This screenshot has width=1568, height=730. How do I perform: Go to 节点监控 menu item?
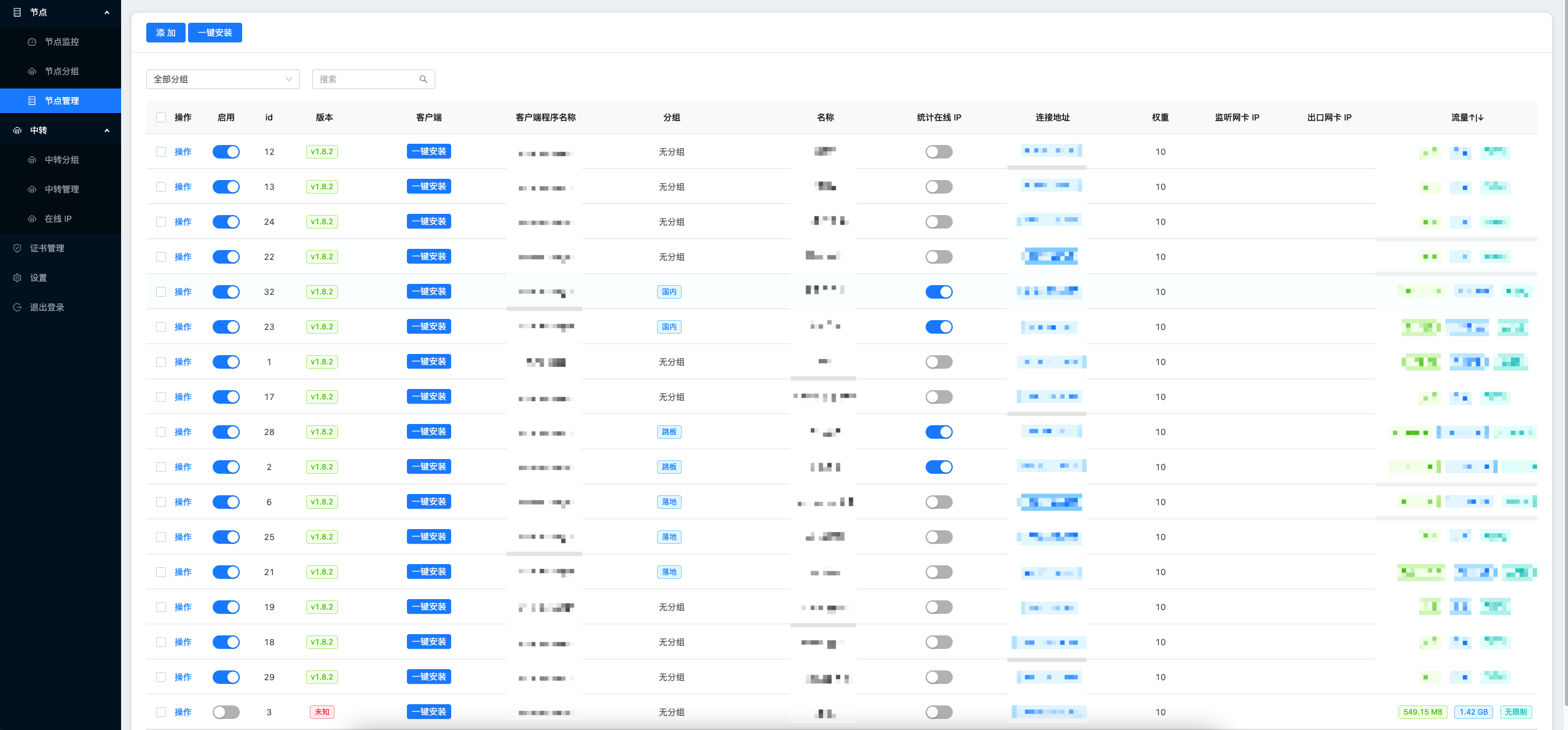pos(60,42)
